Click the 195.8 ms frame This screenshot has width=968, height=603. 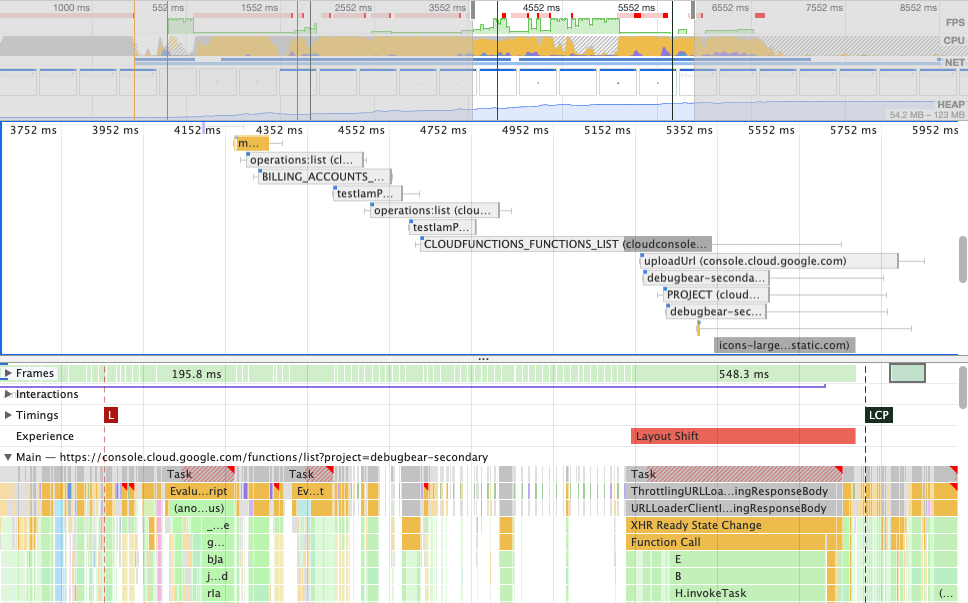tap(196, 374)
